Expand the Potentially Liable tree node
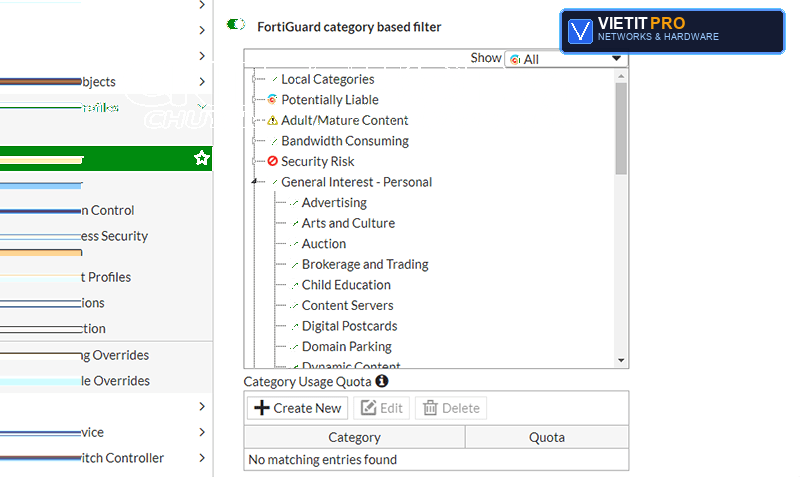Screen dimensions: 800x477 point(254,99)
